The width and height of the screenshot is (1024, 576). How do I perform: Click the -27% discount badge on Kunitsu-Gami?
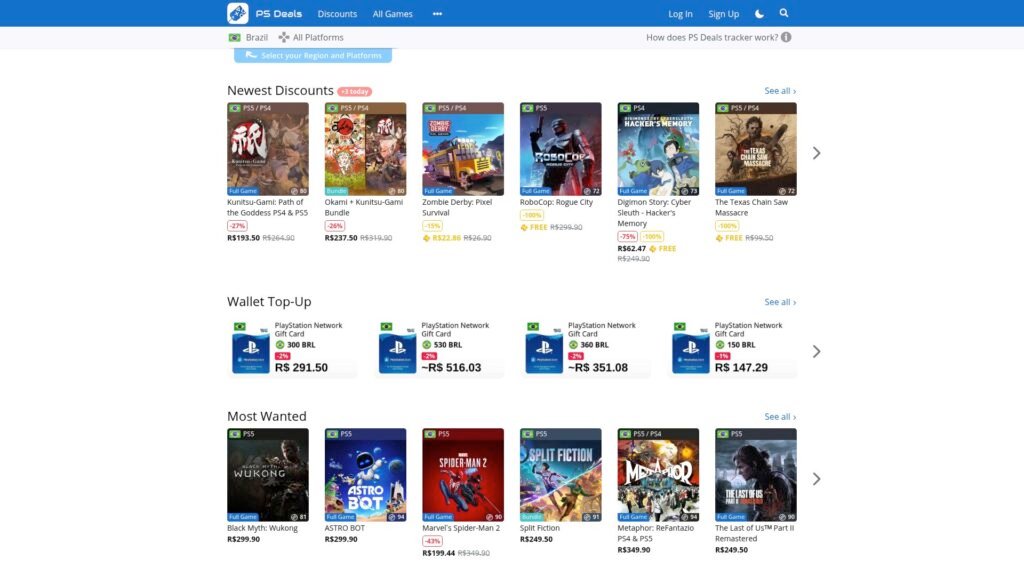237,226
